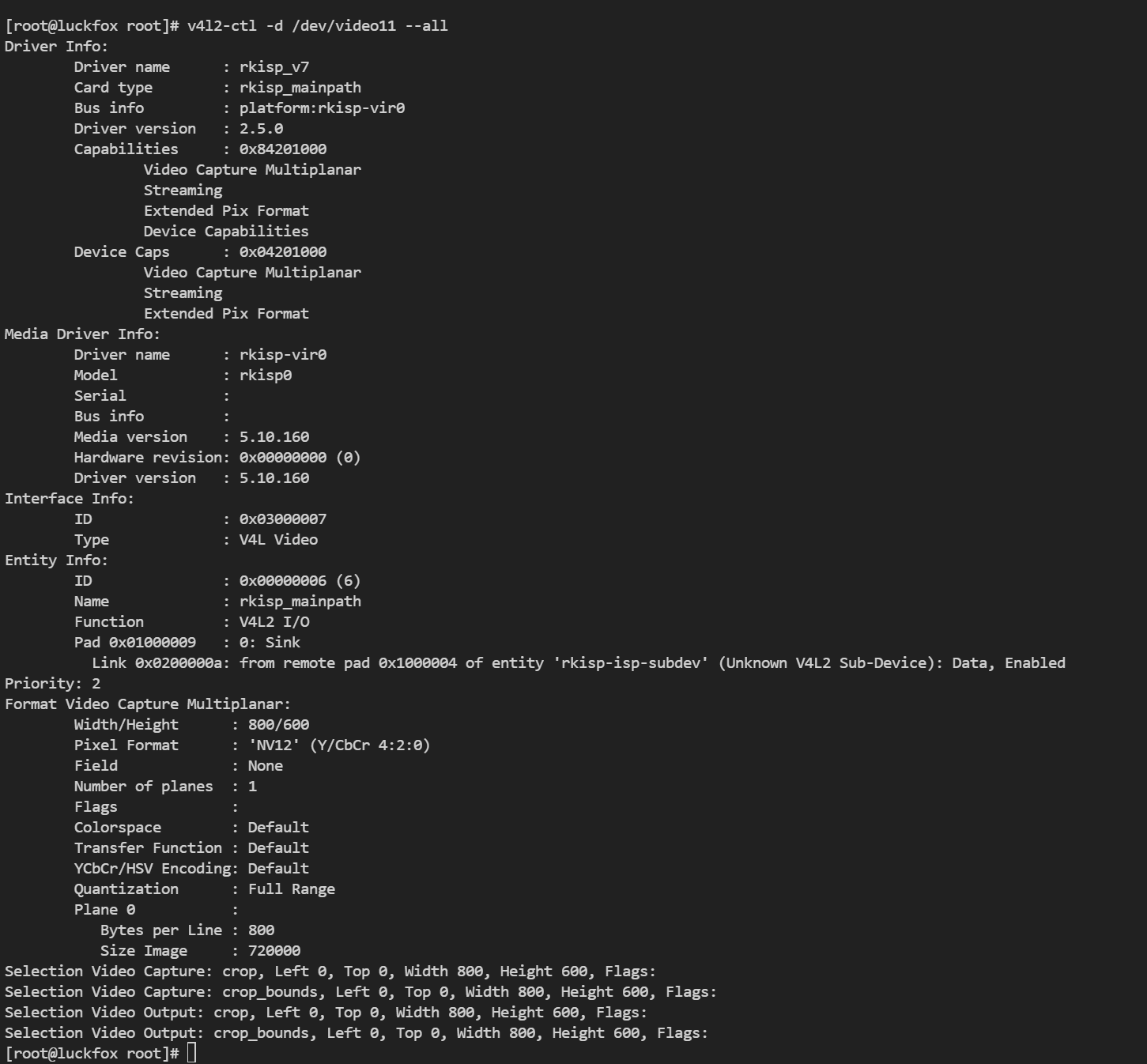
Task: Click the 'Driver Info:' header line
Action: point(56,46)
